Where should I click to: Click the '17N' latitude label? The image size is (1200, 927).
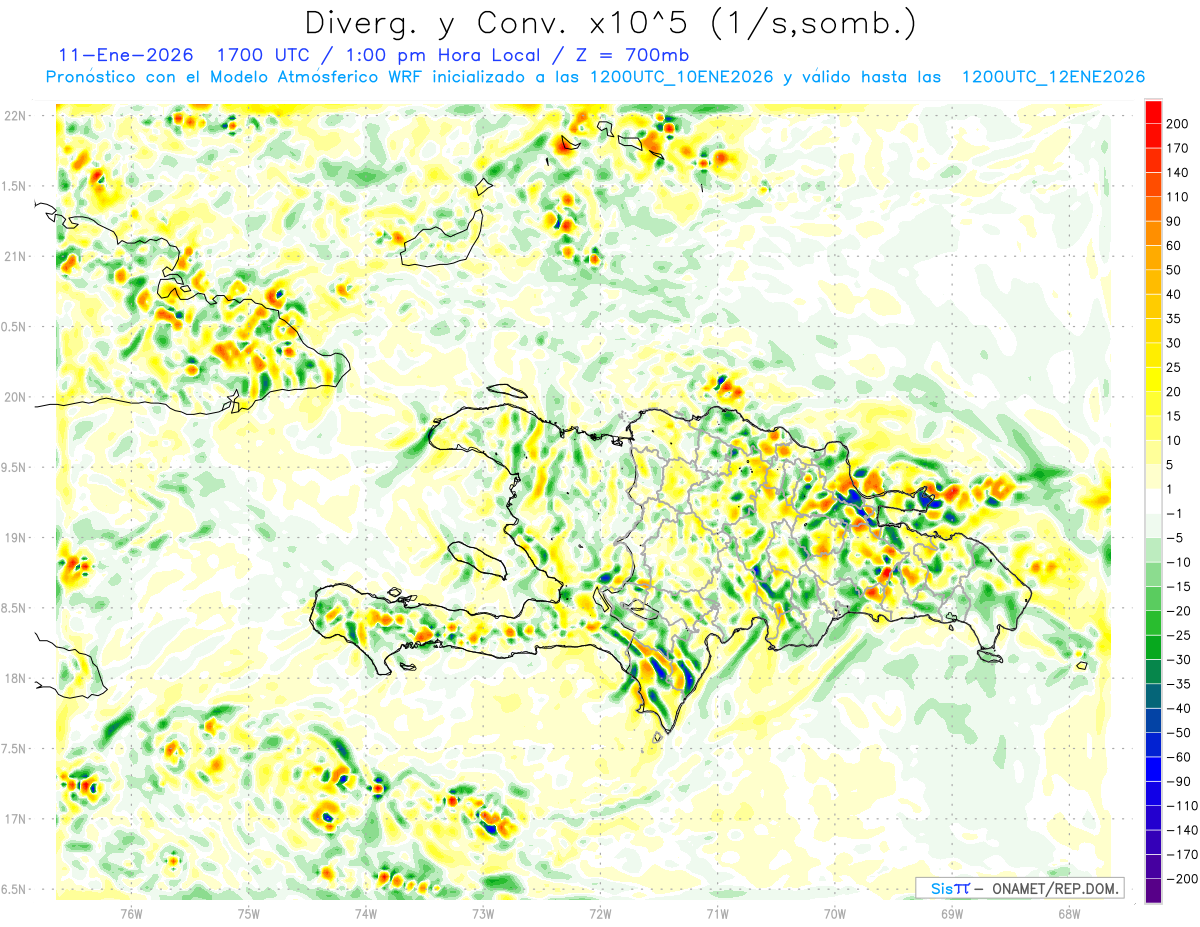(15, 819)
